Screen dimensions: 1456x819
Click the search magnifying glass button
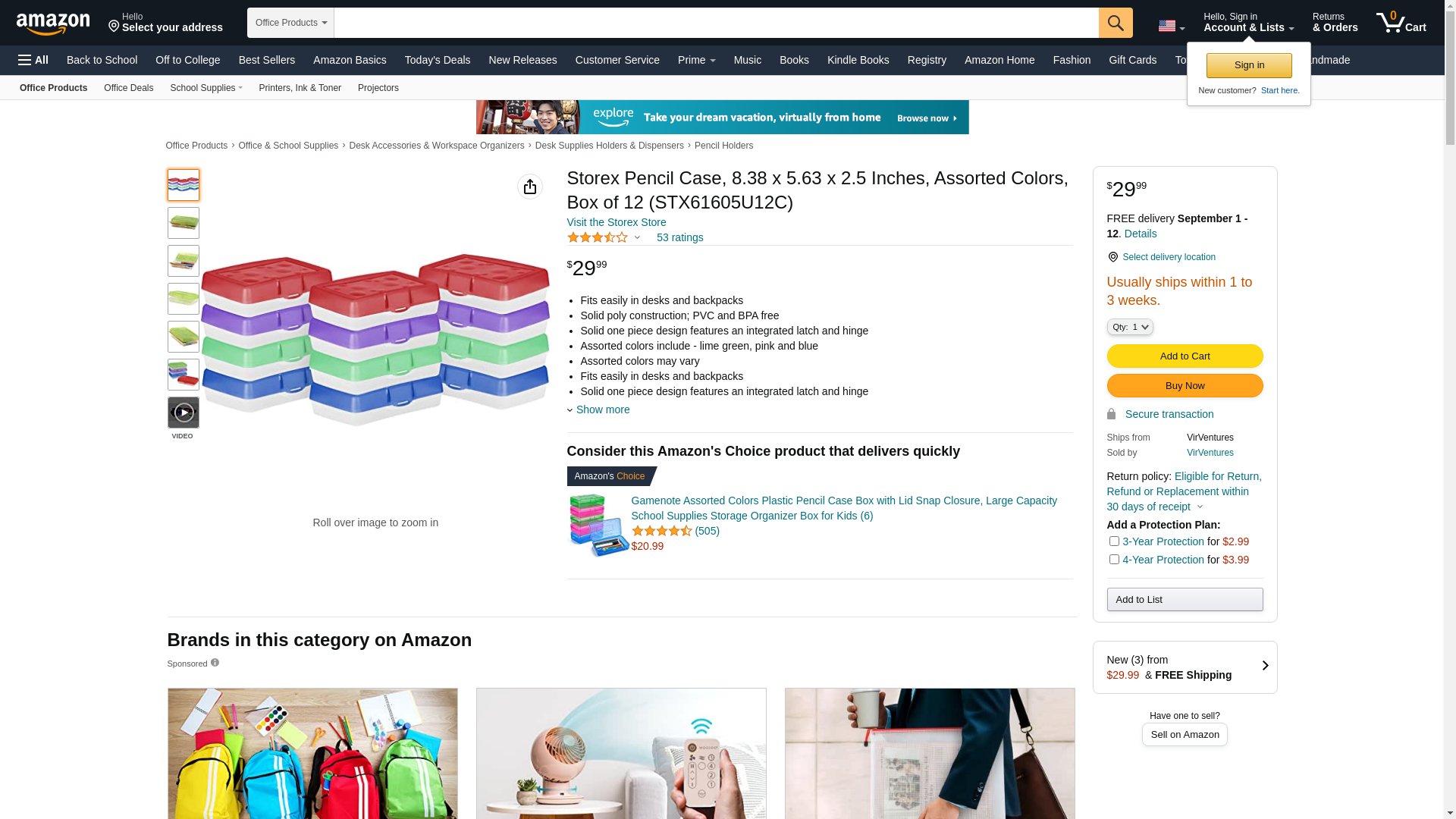tap(1115, 23)
